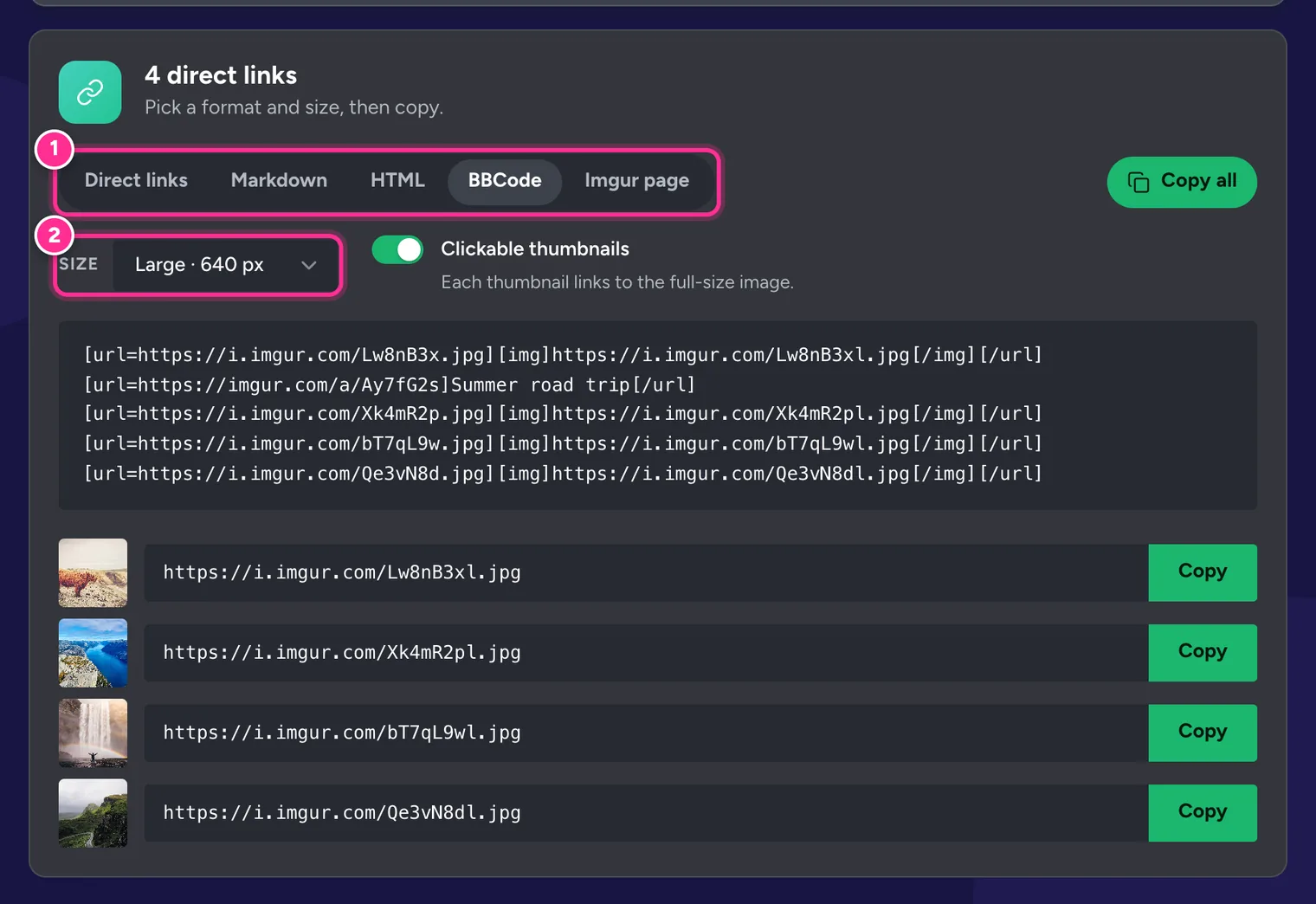The height and width of the screenshot is (904, 1316).
Task: Toggle the Clickable thumbnails switch
Action: [x=397, y=249]
